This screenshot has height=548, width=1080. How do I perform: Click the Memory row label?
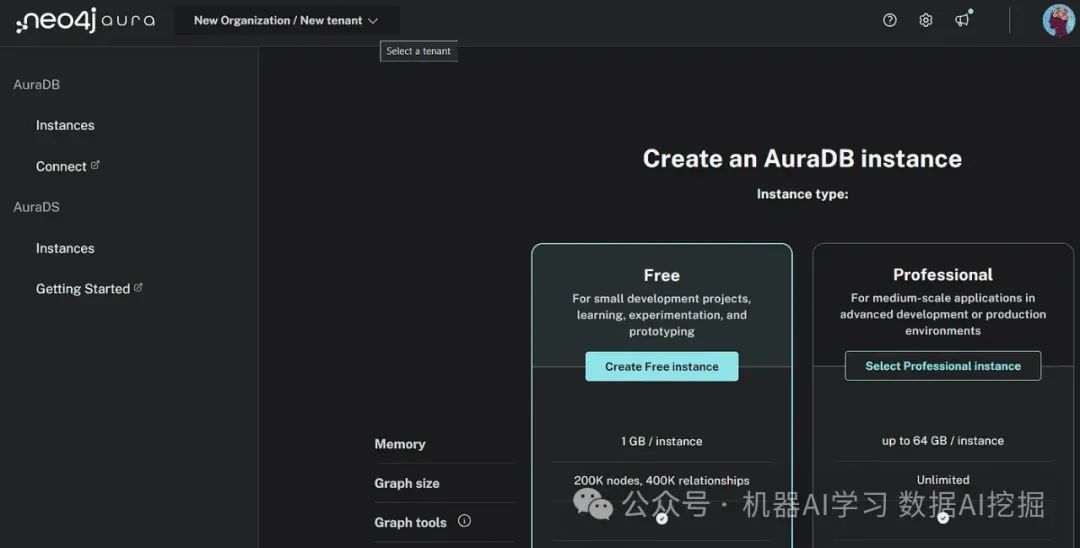pos(400,444)
